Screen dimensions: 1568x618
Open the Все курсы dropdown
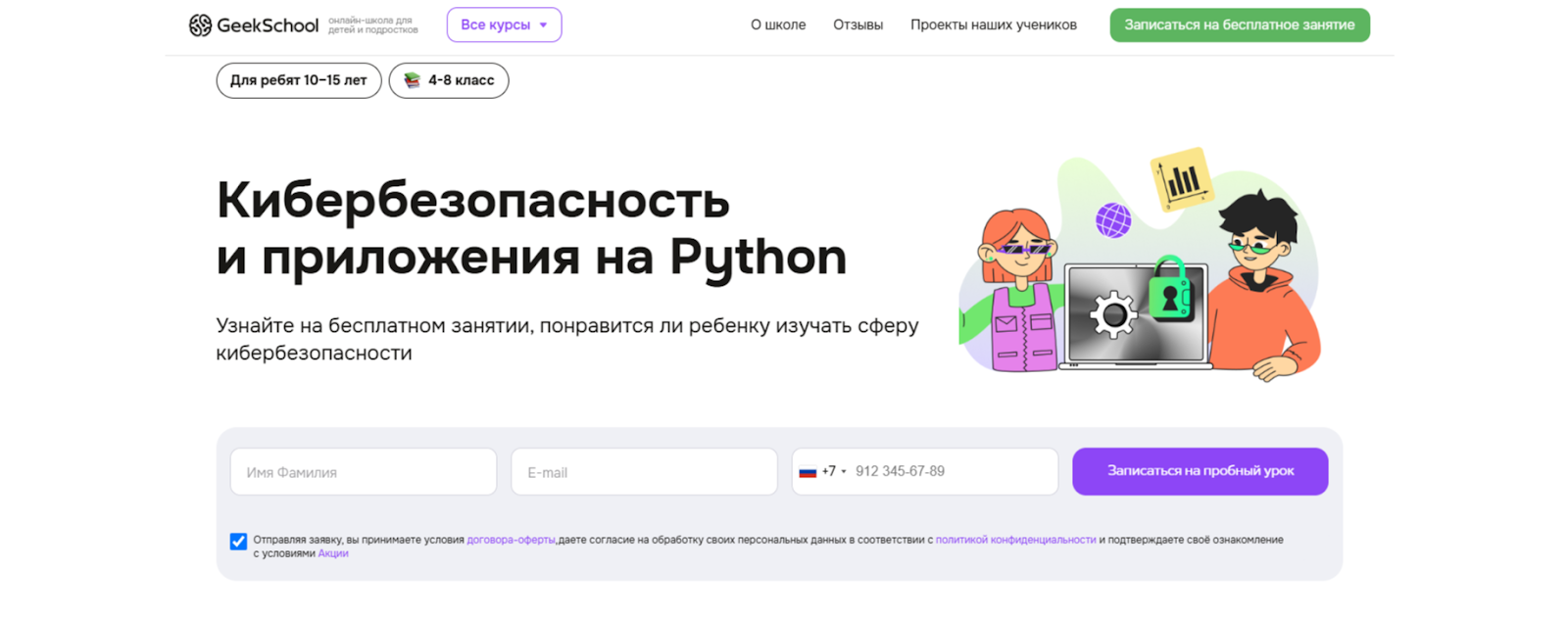pos(504,25)
